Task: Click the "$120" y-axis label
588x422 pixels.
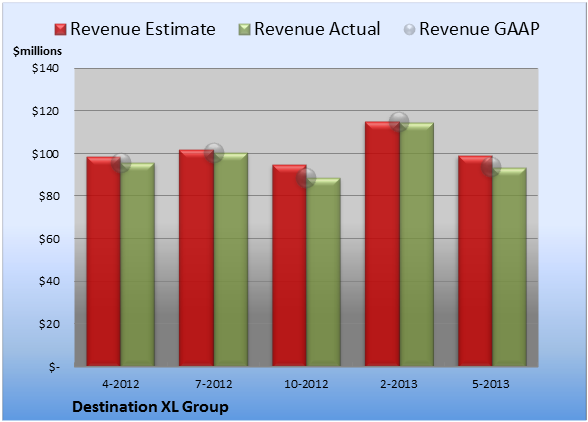Action: pyautogui.click(x=45, y=111)
